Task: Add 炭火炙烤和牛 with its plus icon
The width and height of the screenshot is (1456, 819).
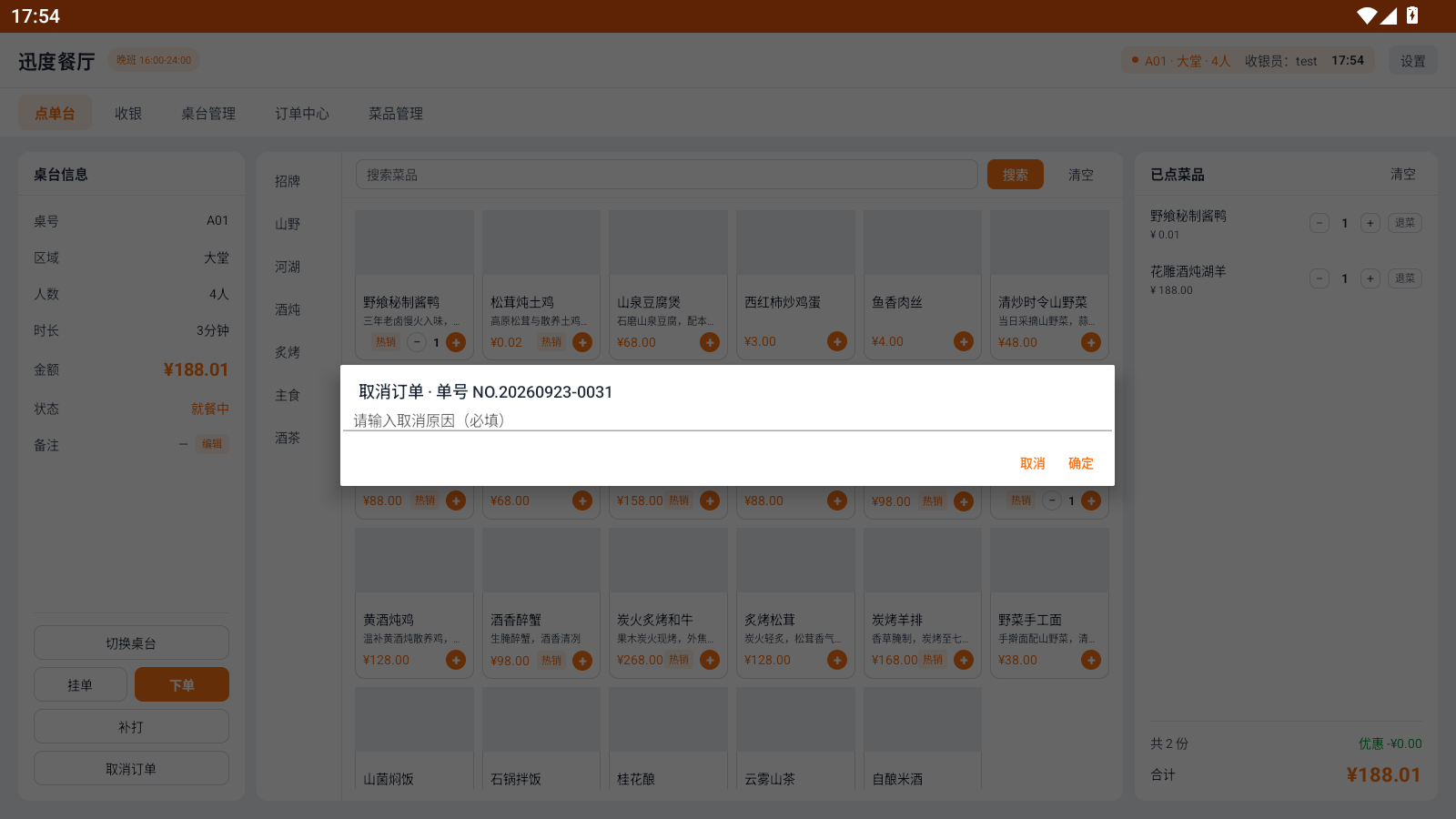Action: (x=710, y=660)
